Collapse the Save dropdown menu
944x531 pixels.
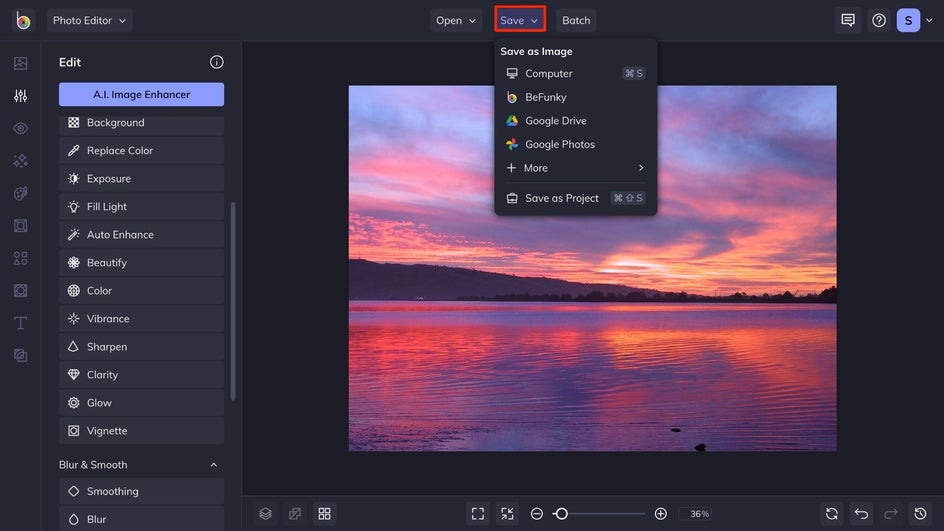click(520, 20)
